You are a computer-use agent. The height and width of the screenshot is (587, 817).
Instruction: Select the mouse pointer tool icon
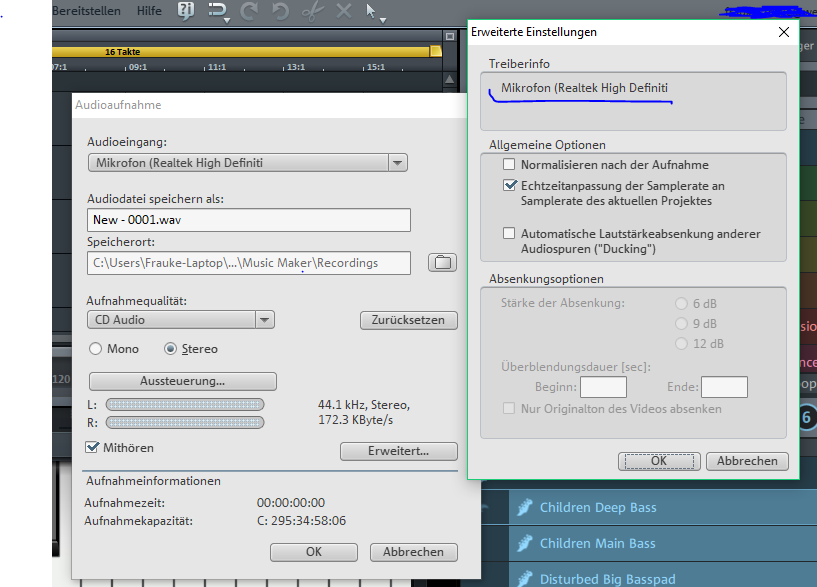point(370,10)
